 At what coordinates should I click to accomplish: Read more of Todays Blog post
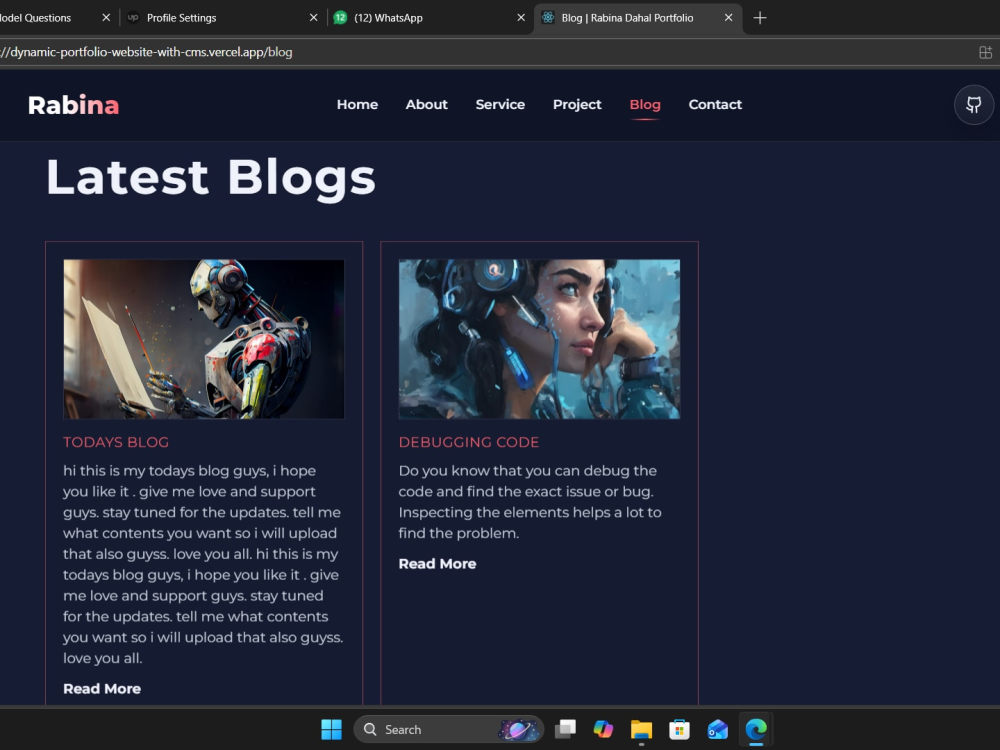tap(102, 689)
